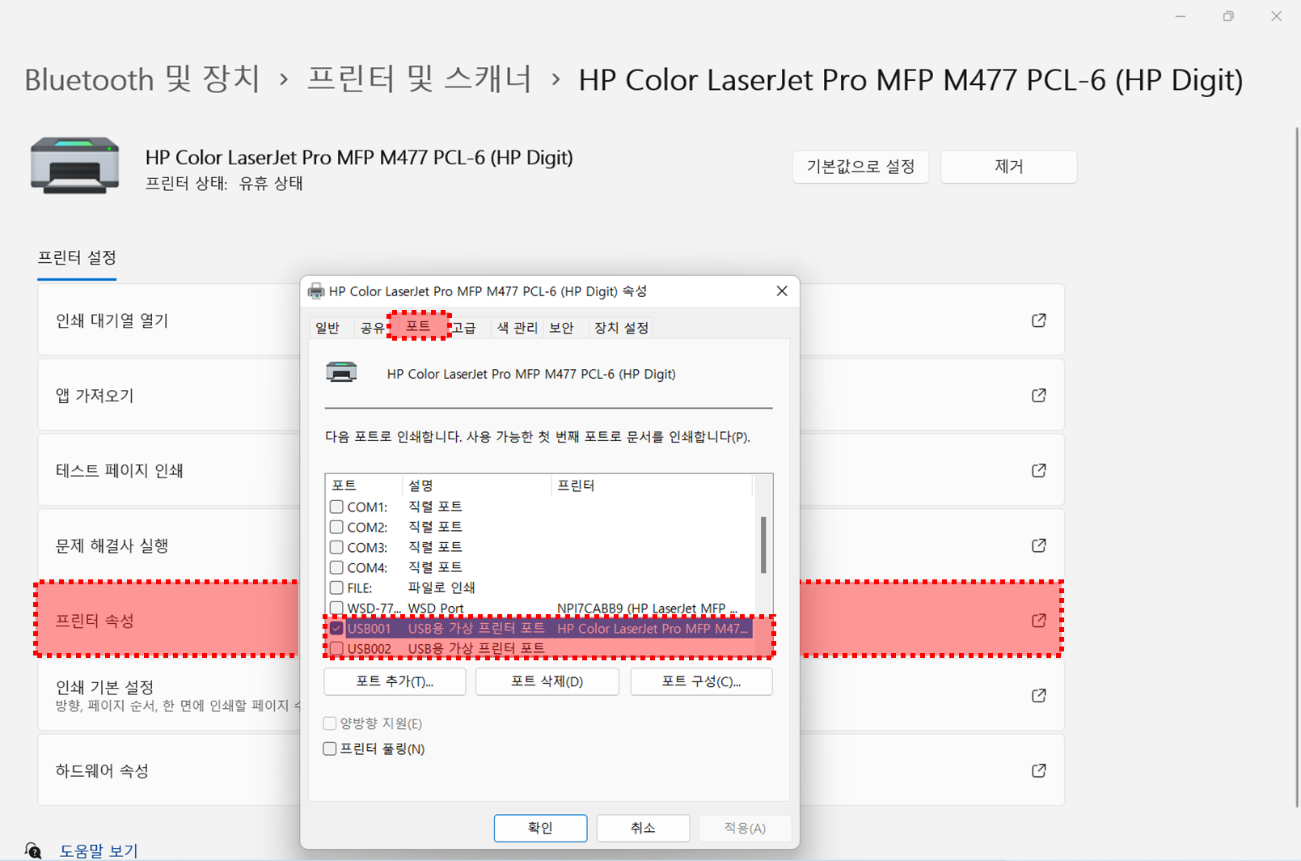Open external link icon for 인쇄 대기열 열기
The width and height of the screenshot is (1301, 861).
coord(1039,320)
